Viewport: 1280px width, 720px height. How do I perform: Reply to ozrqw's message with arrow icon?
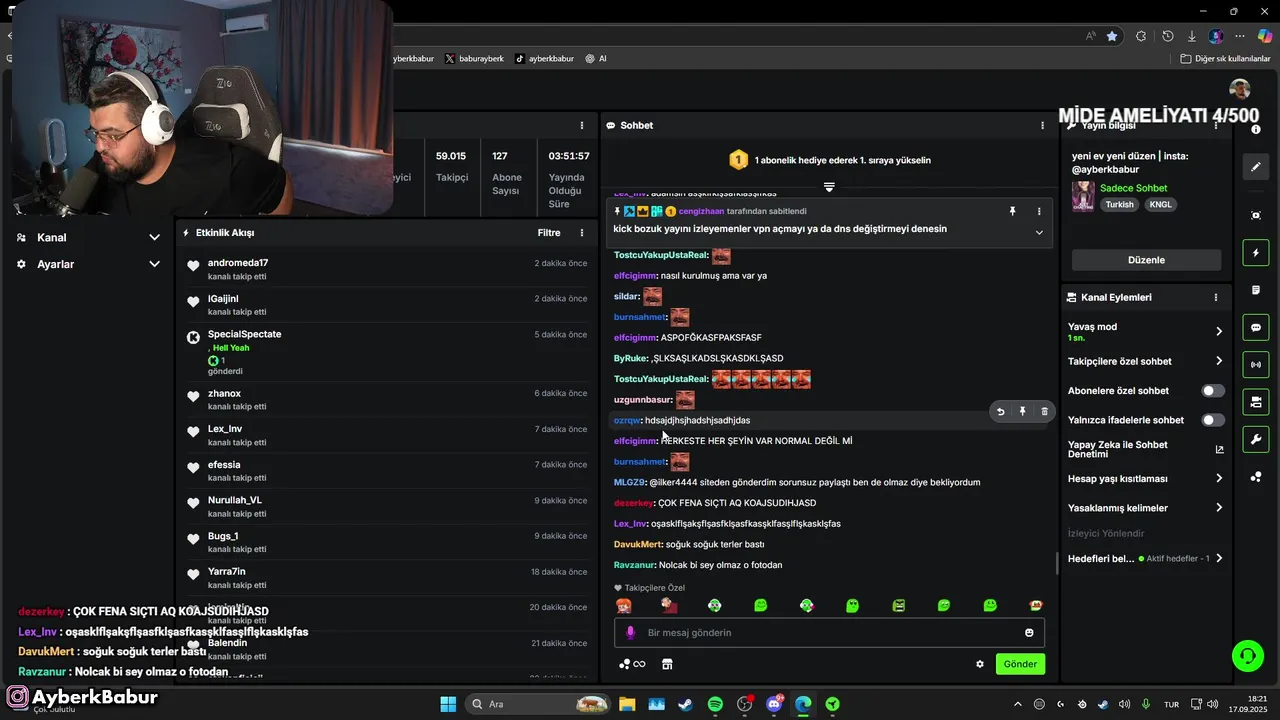1000,411
